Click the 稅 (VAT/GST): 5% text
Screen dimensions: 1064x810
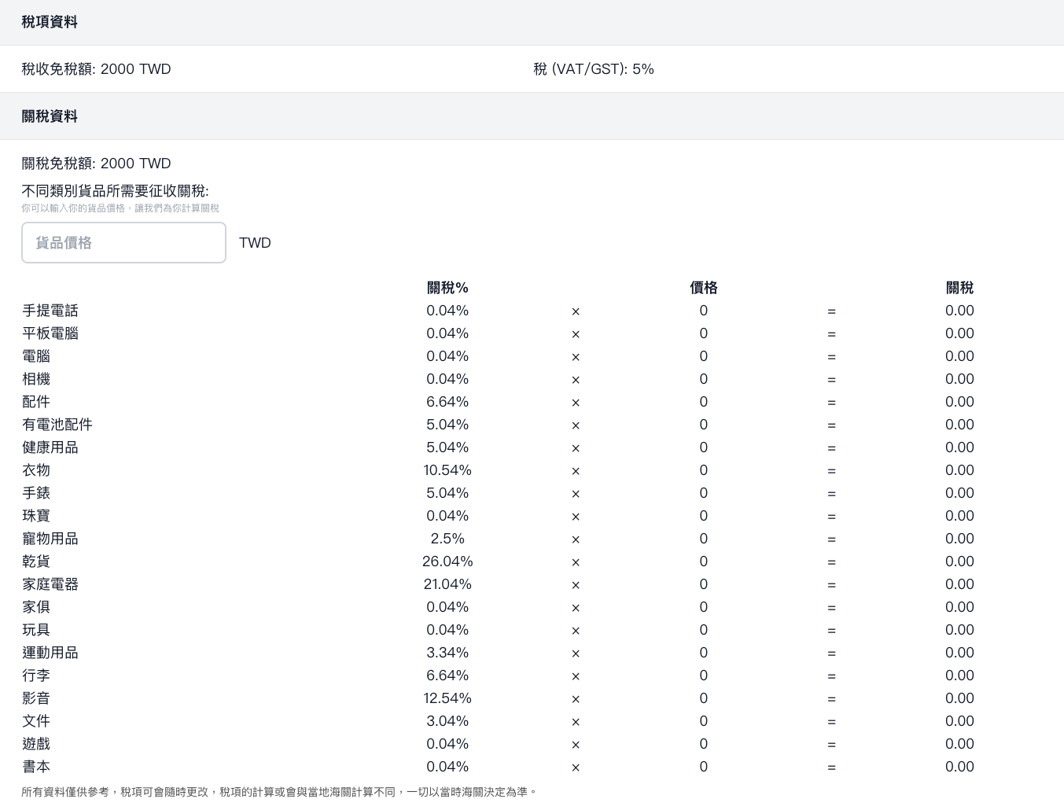pyautogui.click(x=593, y=69)
